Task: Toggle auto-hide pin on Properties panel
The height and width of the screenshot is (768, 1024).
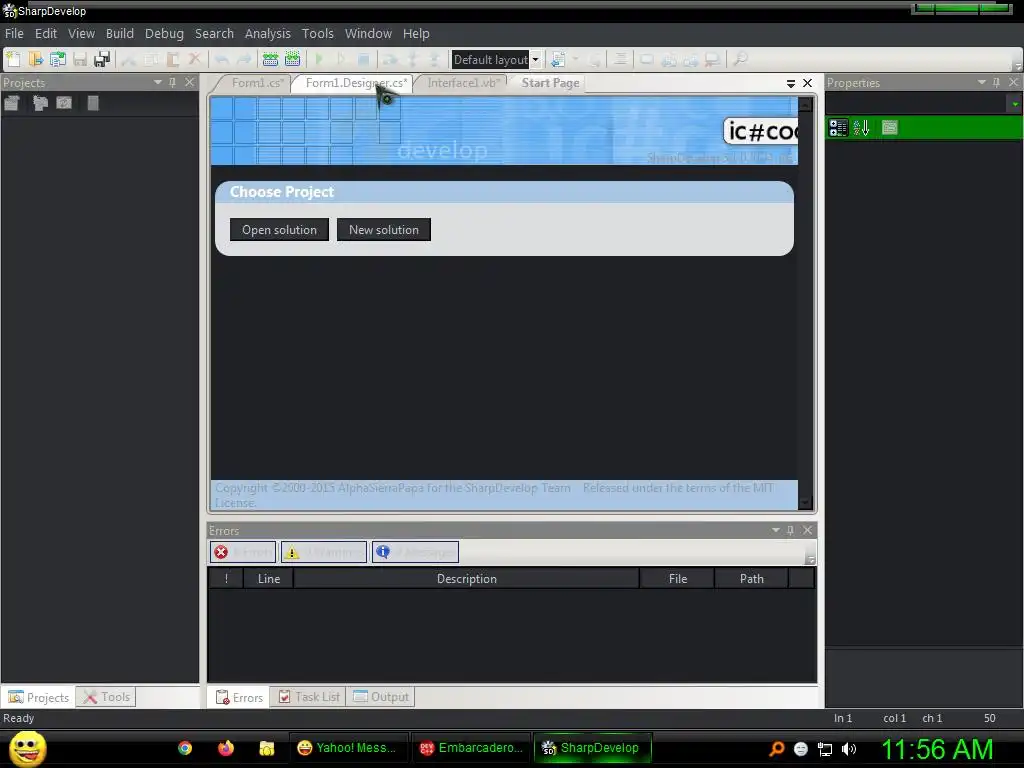Action: pos(996,82)
